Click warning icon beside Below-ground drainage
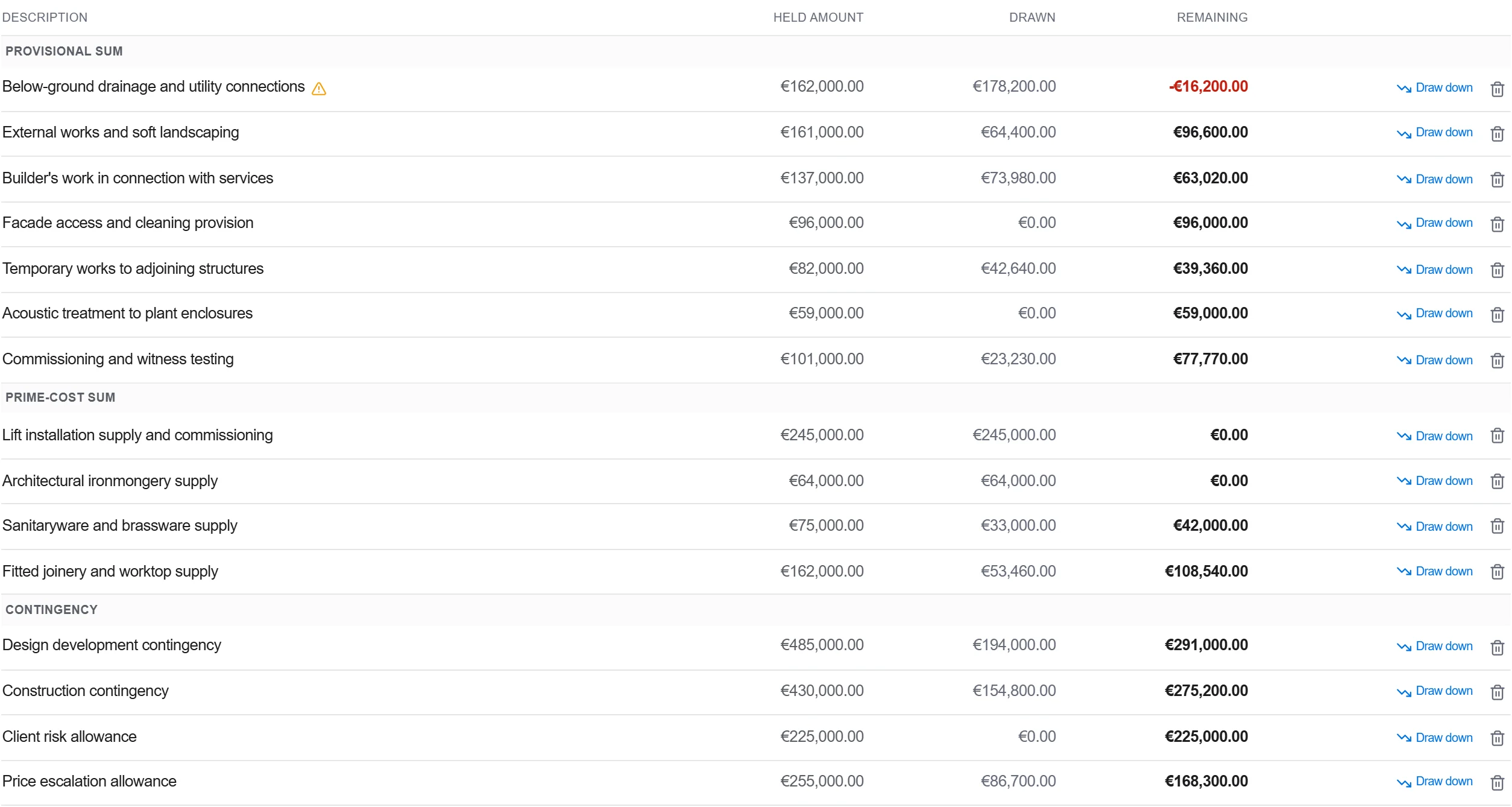This screenshot has width=1512, height=807. 319,89
